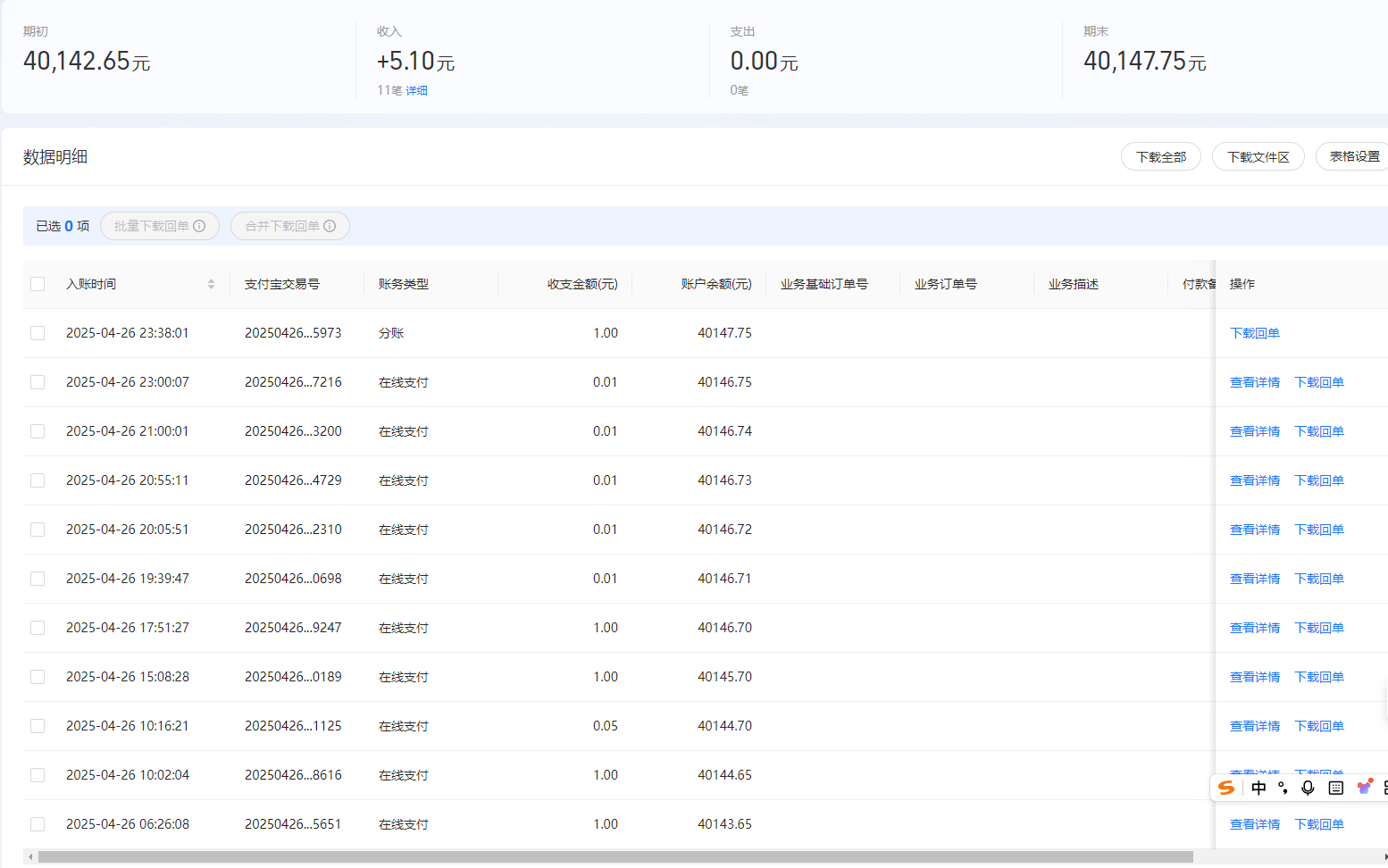Open 下载文件区

pyautogui.click(x=1258, y=157)
